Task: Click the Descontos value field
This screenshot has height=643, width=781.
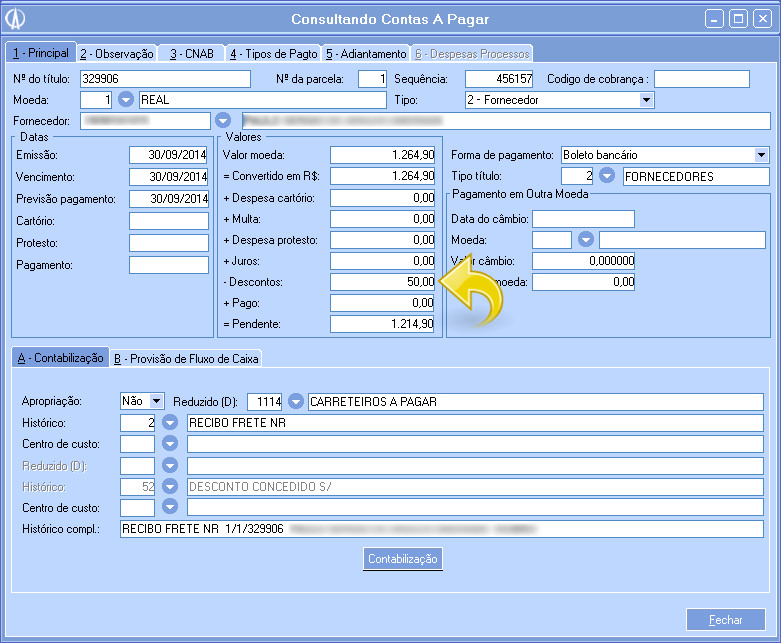Action: click(383, 283)
